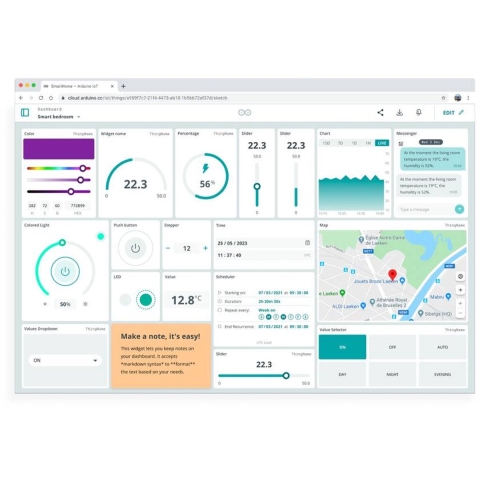
Task: Click the browser reload icon
Action: [41, 98]
